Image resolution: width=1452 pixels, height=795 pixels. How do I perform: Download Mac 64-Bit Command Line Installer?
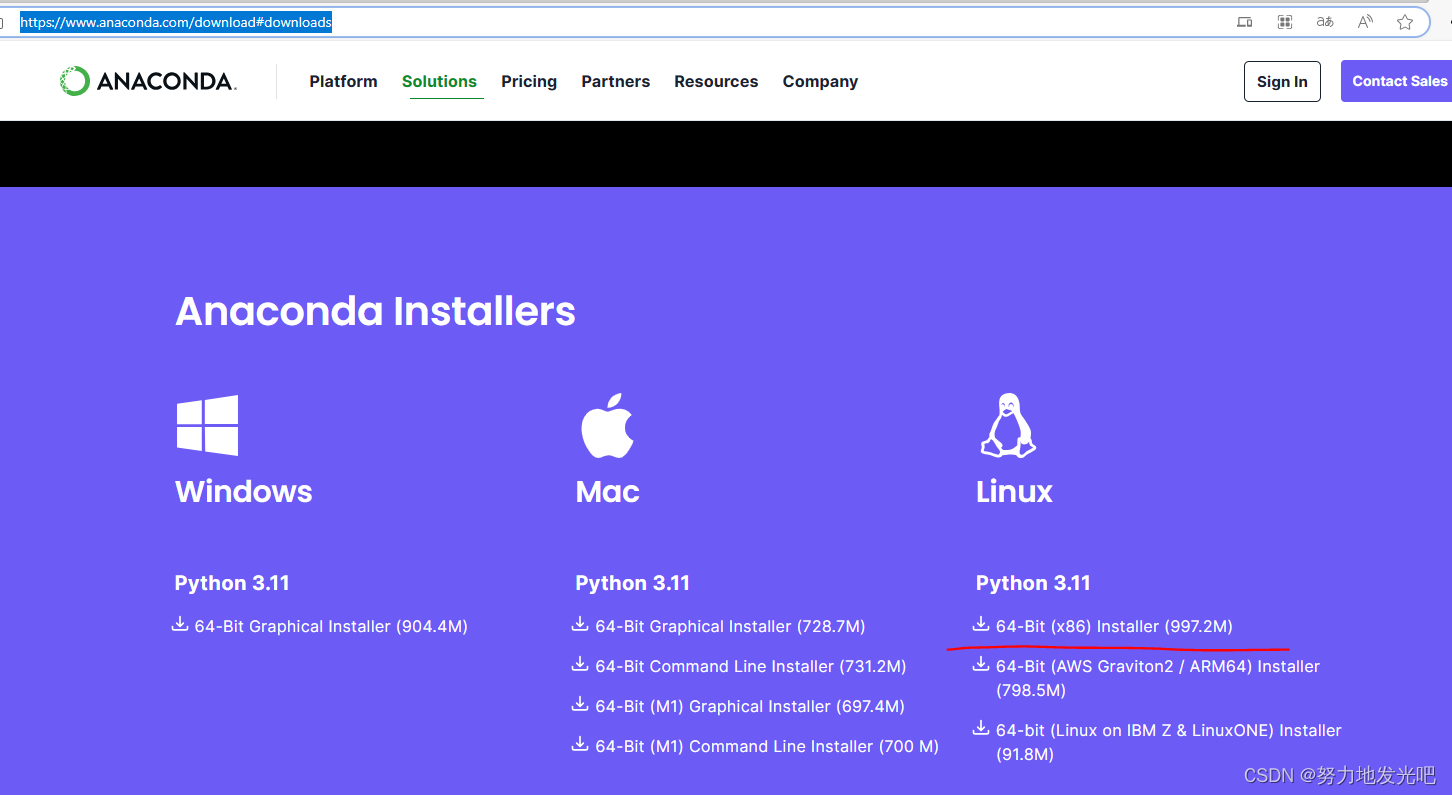[x=750, y=666]
